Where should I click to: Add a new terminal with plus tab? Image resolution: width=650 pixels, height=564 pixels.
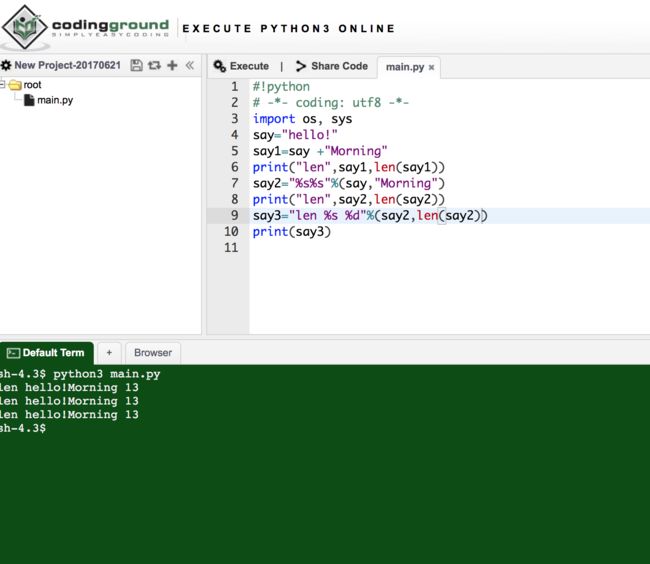click(109, 353)
